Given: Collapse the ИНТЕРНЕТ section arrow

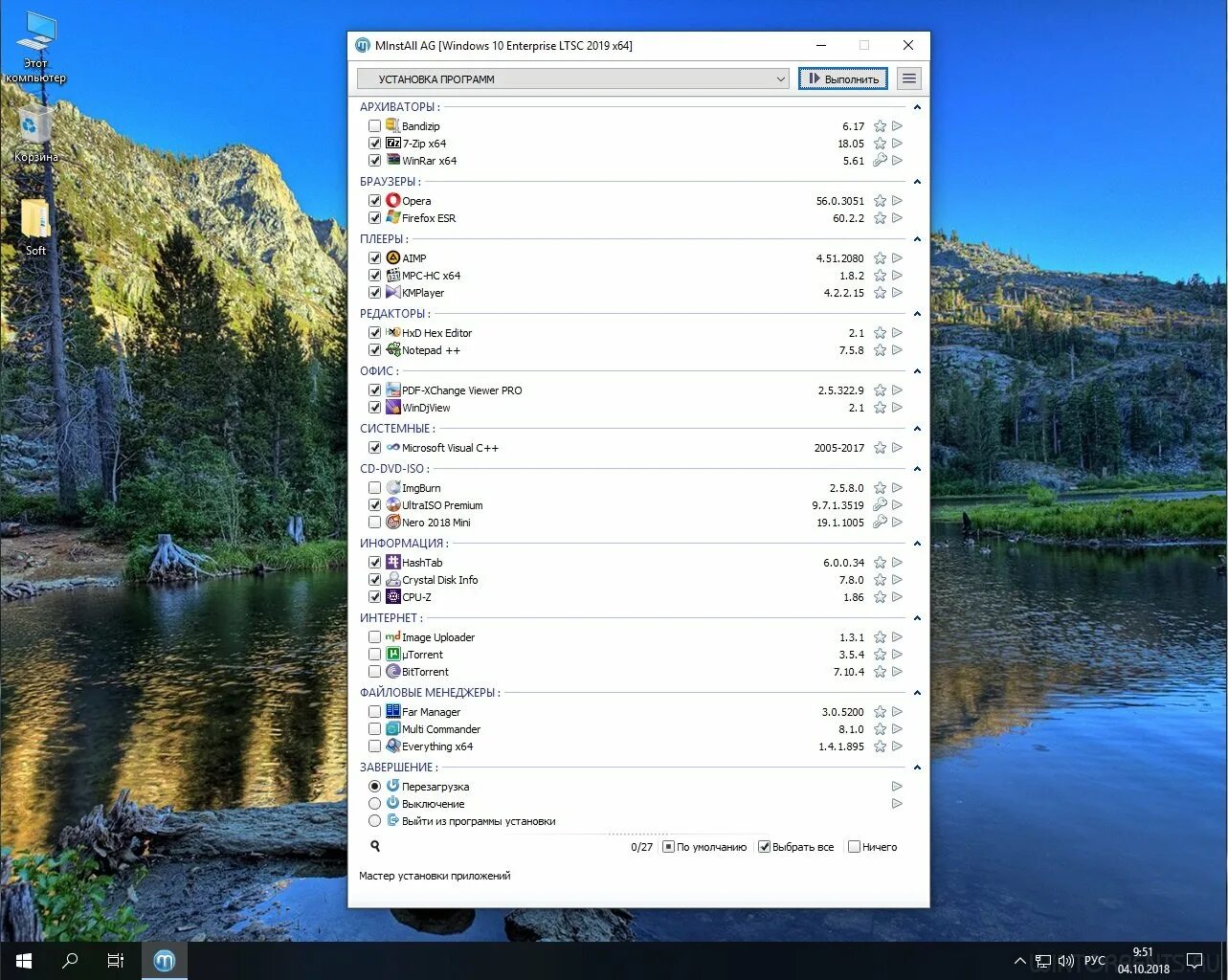Looking at the screenshot, I should [x=917, y=618].
